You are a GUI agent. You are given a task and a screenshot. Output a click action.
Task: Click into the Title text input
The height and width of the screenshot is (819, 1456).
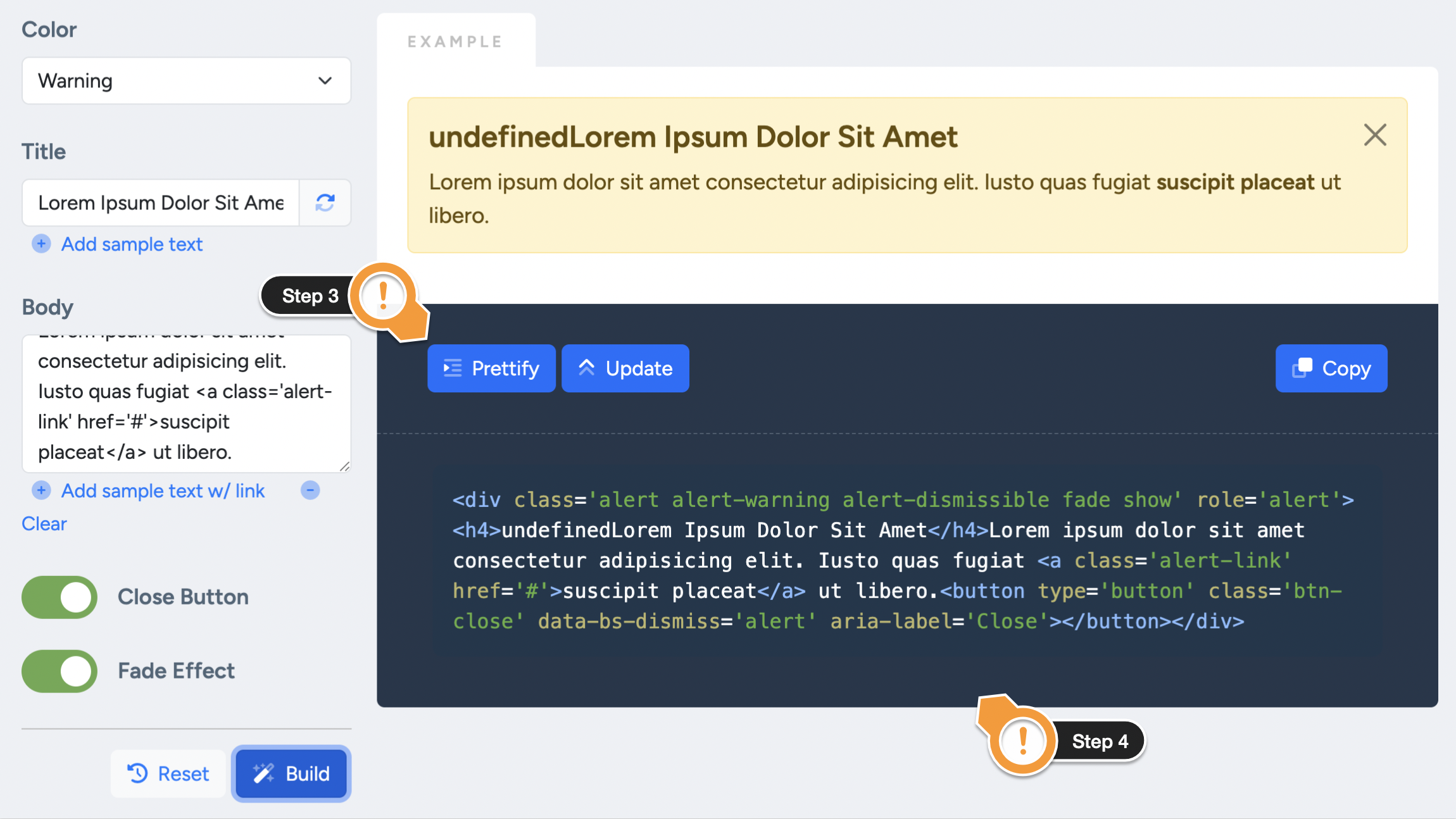click(x=161, y=203)
